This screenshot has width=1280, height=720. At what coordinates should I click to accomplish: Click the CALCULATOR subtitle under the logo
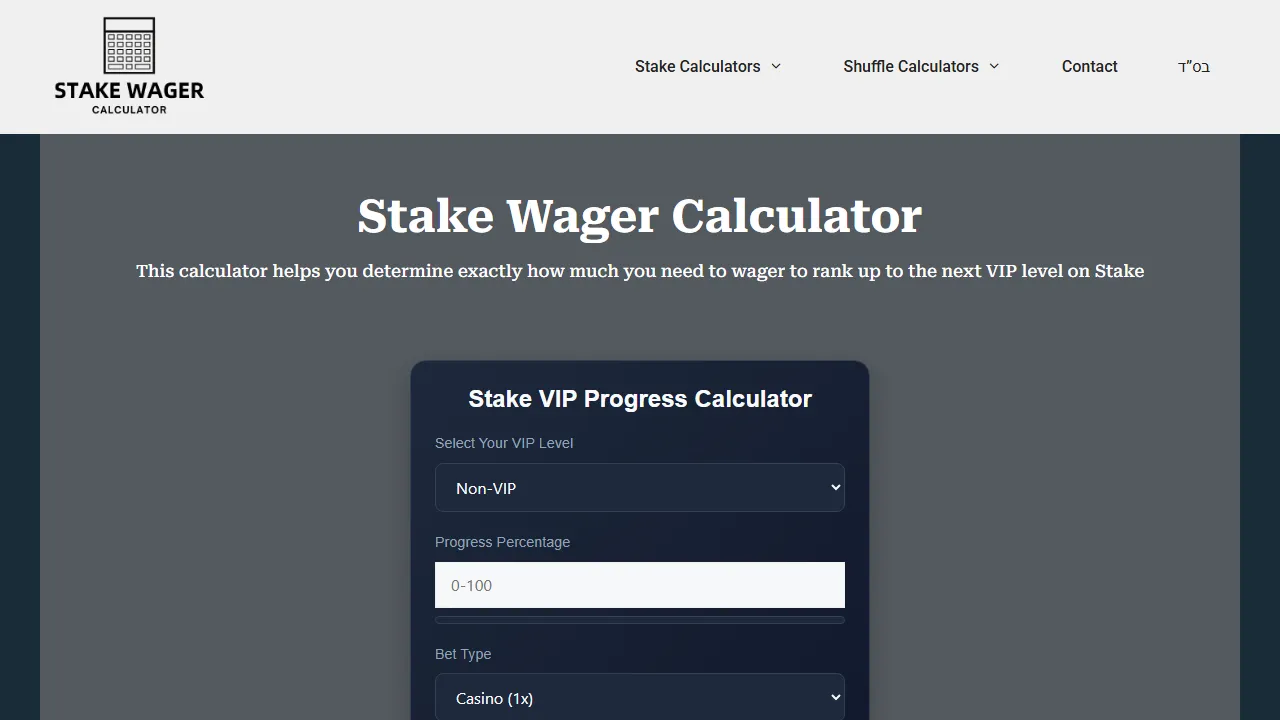[x=129, y=110]
